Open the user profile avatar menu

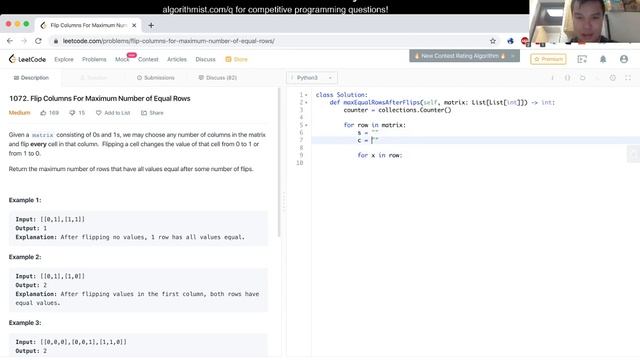pyautogui.click(x=624, y=59)
